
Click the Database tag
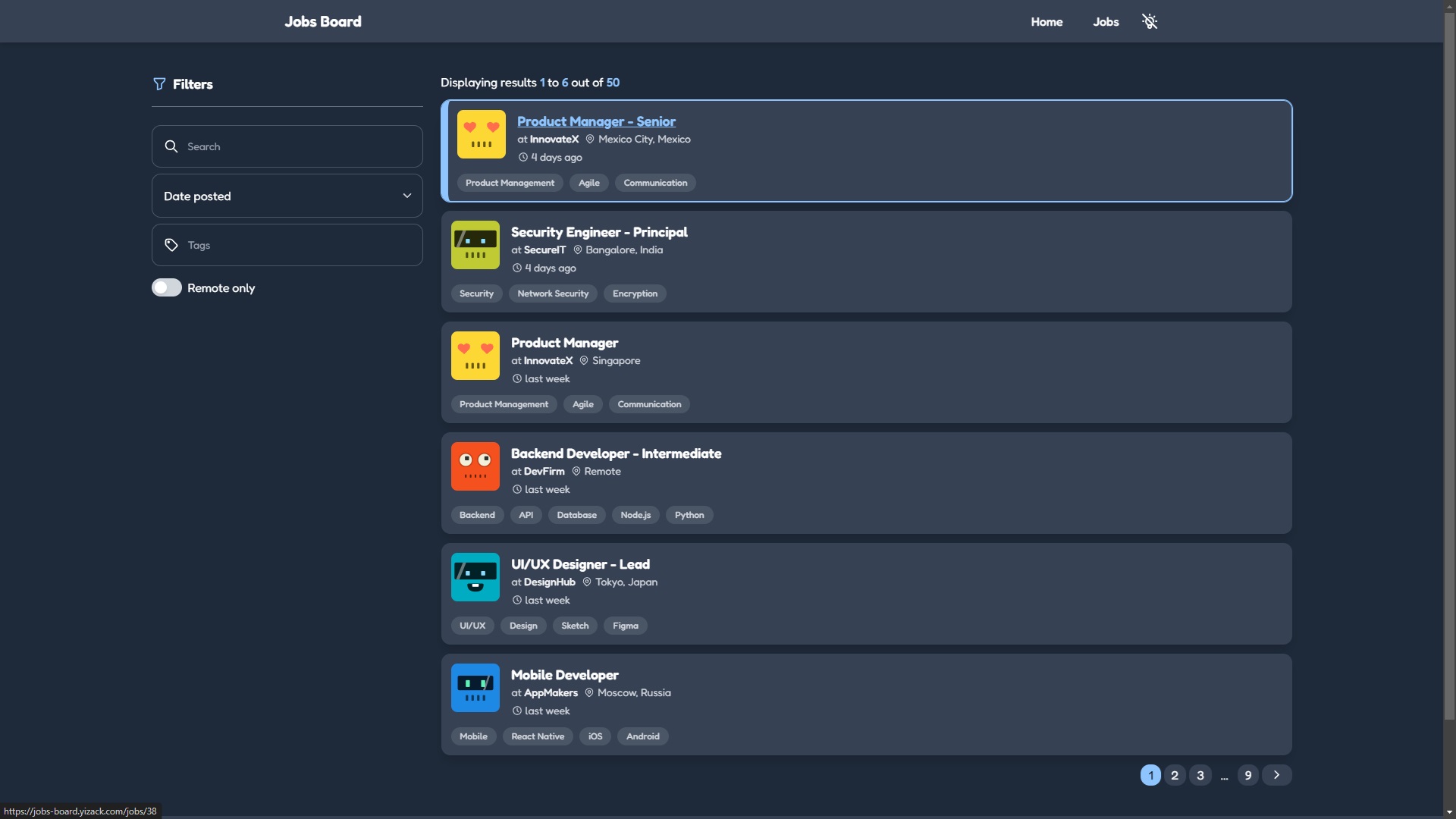pyautogui.click(x=577, y=515)
